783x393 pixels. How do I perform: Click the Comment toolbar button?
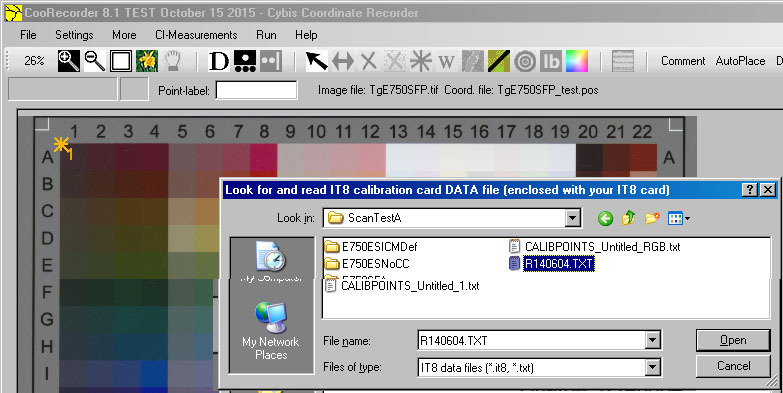[683, 61]
